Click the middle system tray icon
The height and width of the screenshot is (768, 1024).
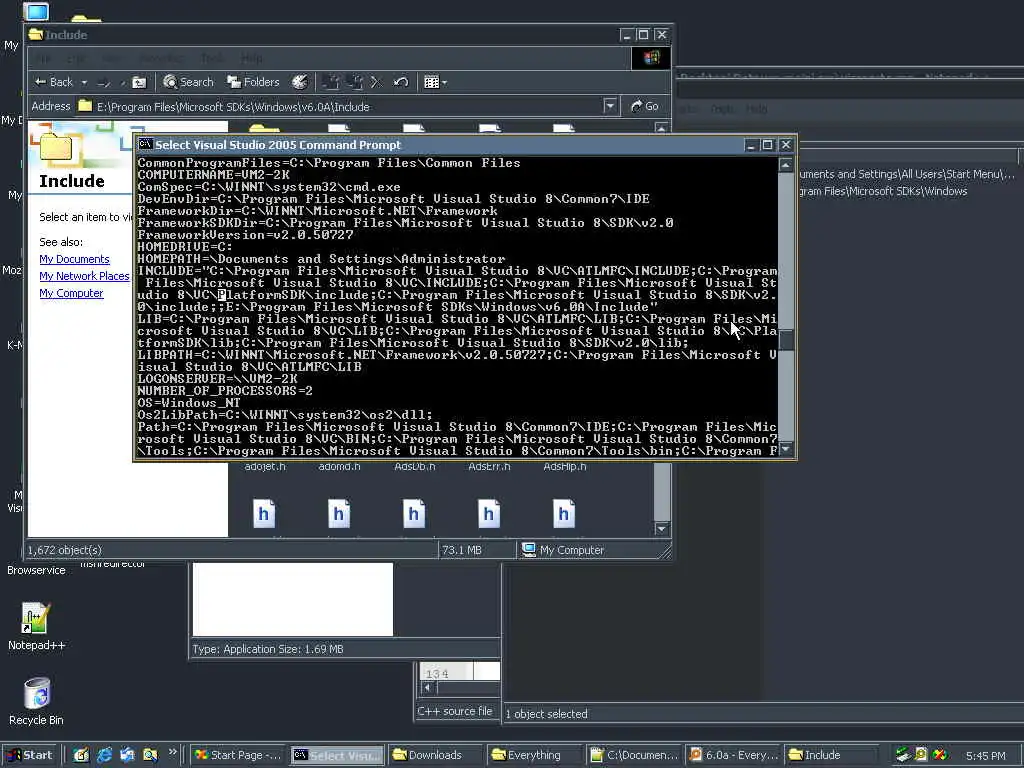coord(921,755)
